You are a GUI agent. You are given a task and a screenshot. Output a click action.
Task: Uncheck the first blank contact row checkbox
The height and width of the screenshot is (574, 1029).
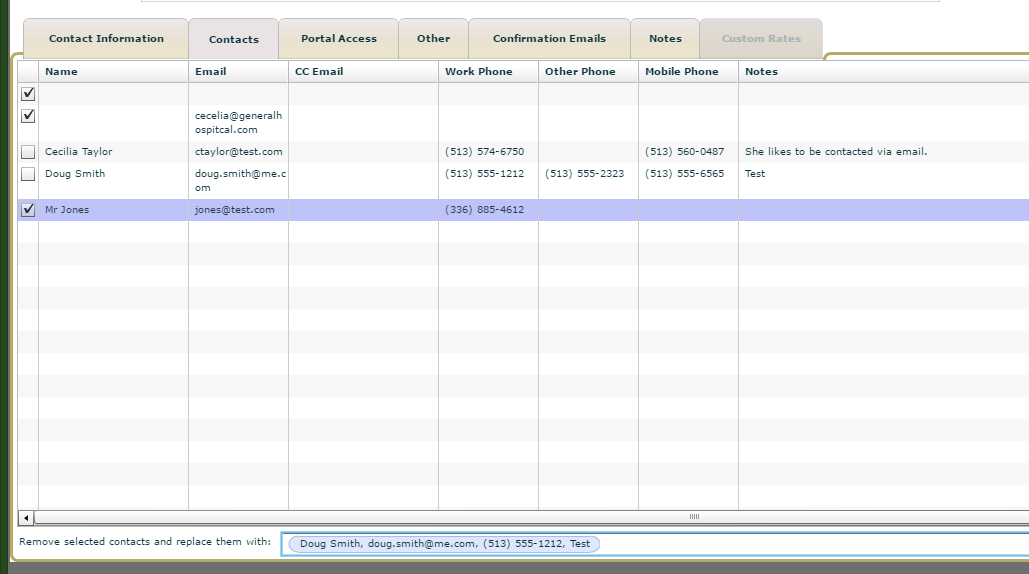pos(28,94)
